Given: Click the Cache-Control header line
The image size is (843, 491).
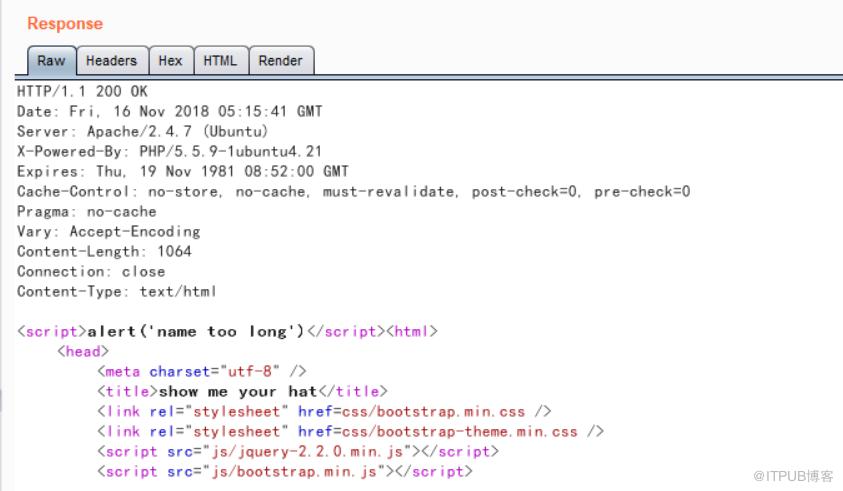Looking at the screenshot, I should coord(353,191).
